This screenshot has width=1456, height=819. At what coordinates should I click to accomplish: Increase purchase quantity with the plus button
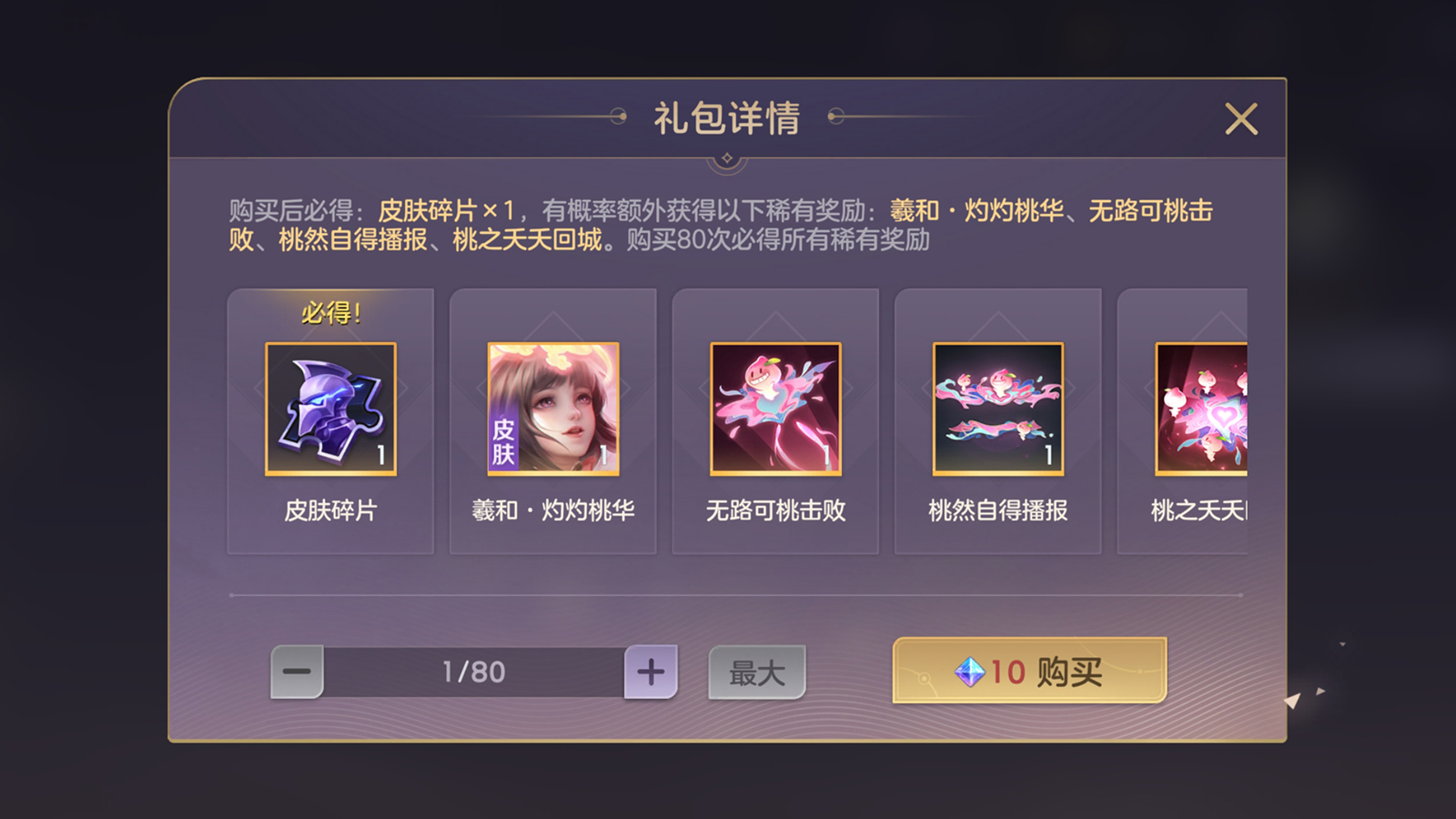point(651,672)
